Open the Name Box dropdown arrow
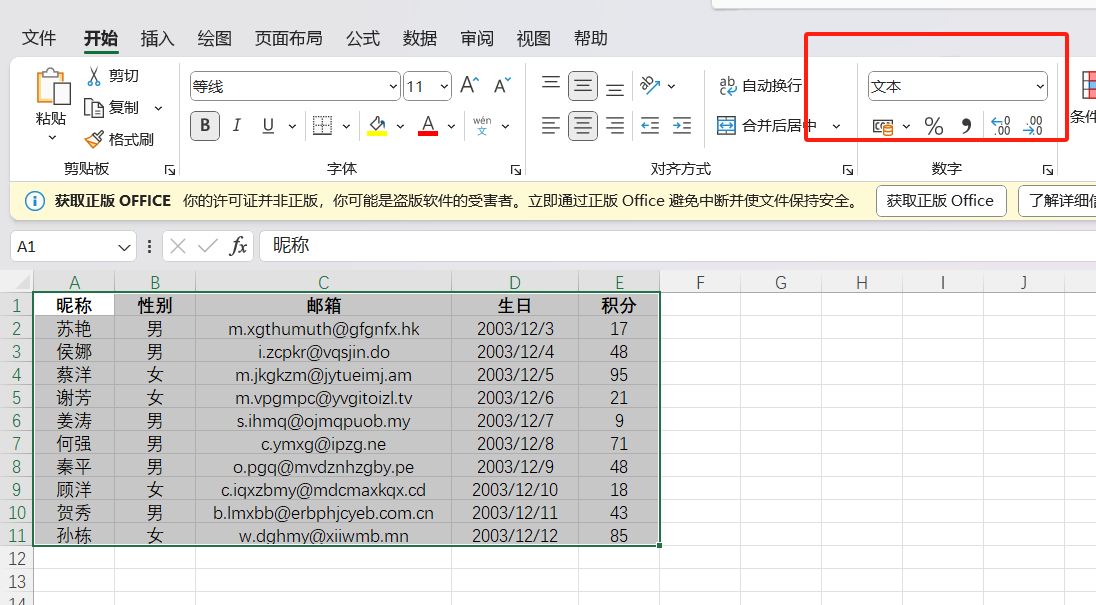The height and width of the screenshot is (605, 1096). (x=125, y=246)
